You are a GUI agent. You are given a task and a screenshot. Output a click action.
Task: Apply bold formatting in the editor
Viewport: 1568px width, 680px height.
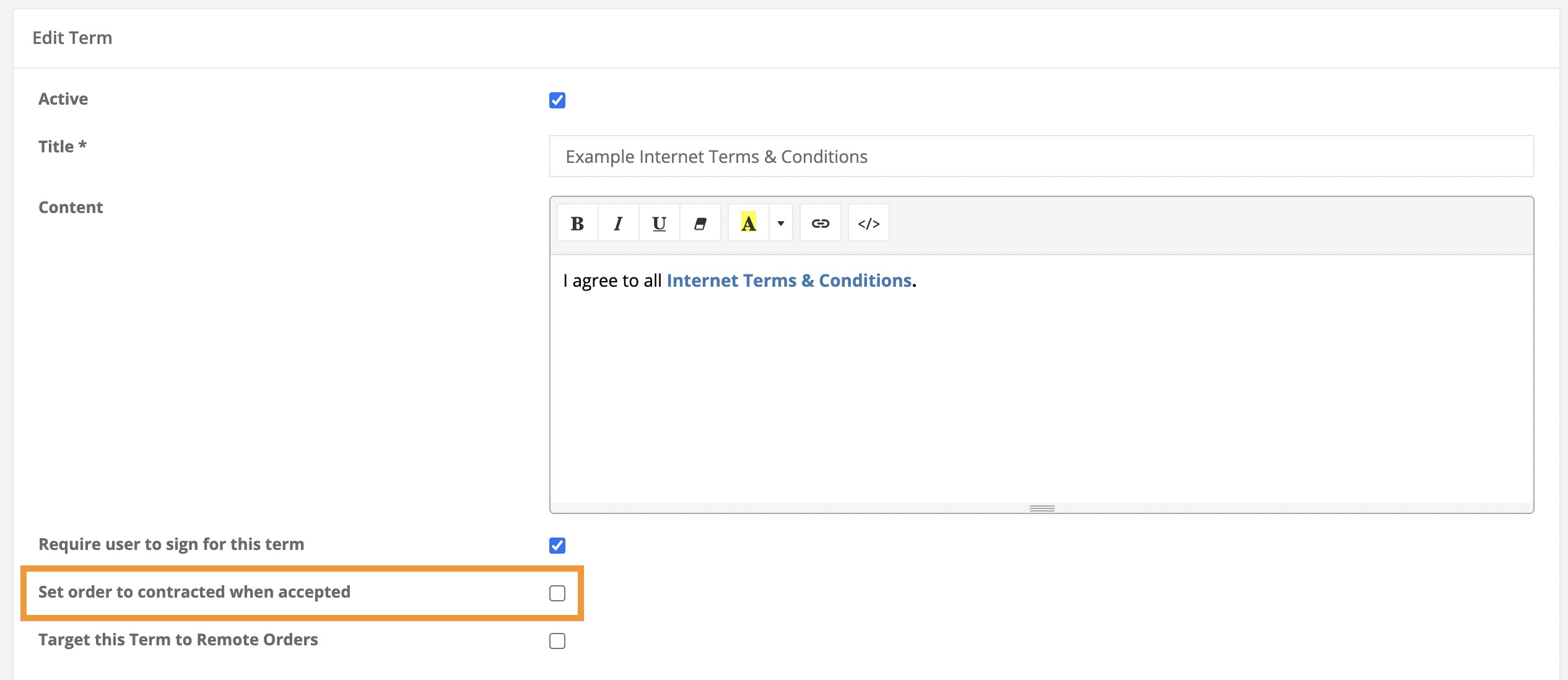[x=577, y=223]
